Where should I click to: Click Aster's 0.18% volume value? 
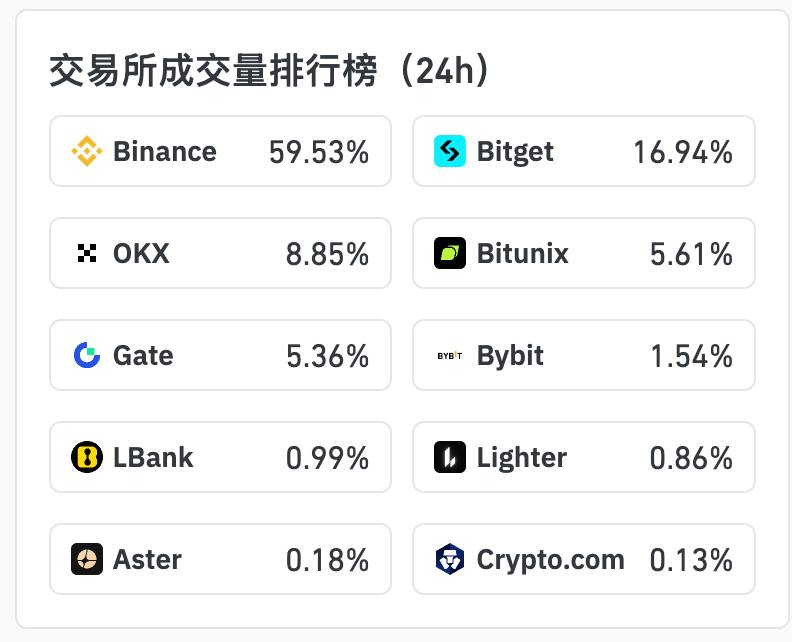[x=327, y=559]
